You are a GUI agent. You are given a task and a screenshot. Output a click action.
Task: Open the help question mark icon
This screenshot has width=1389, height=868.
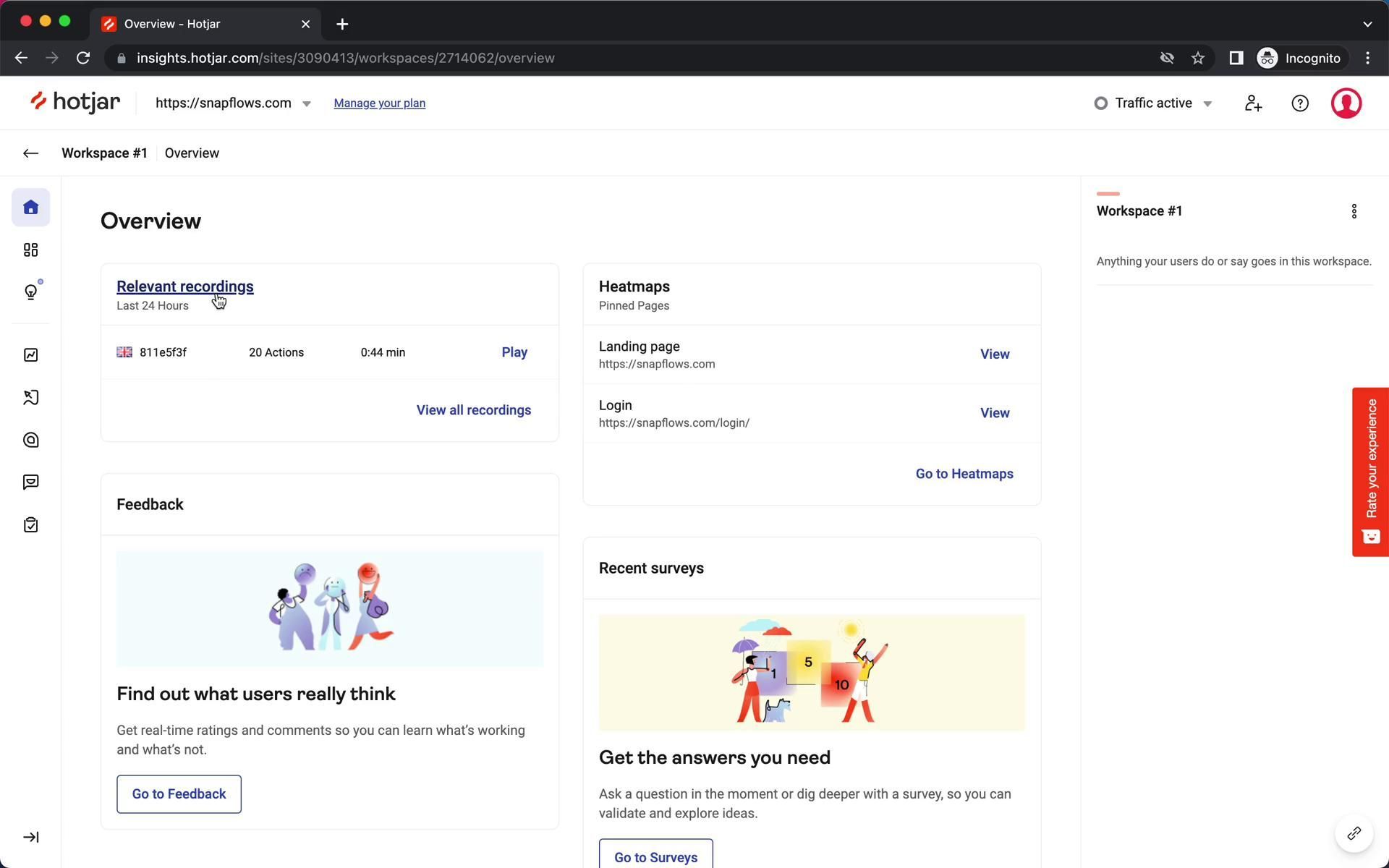(x=1299, y=103)
